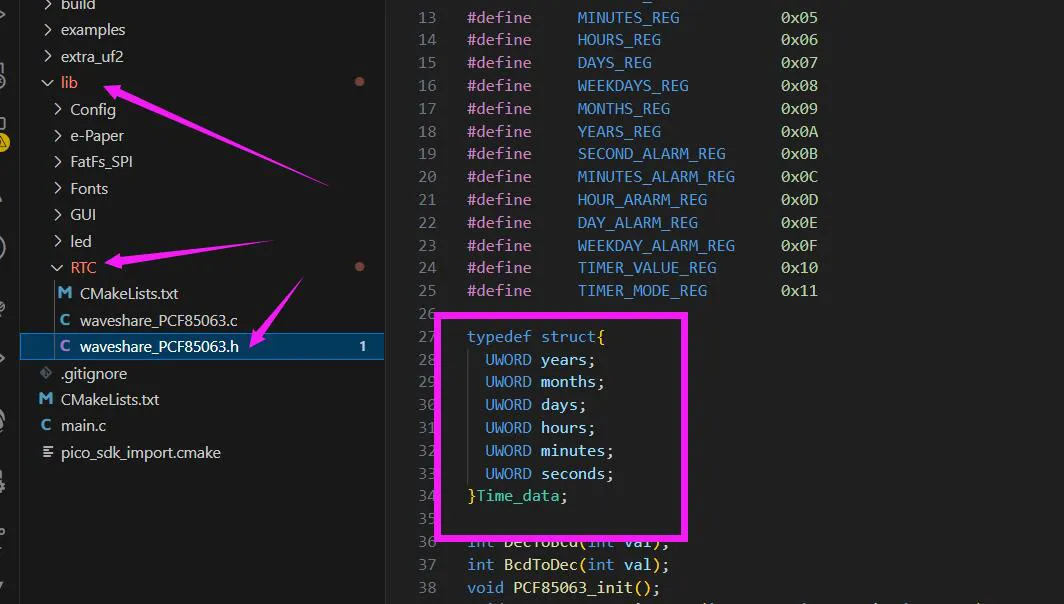The image size is (1064, 604).
Task: Click the SECOND_ALARM_REG macro name
Action: [651, 154]
